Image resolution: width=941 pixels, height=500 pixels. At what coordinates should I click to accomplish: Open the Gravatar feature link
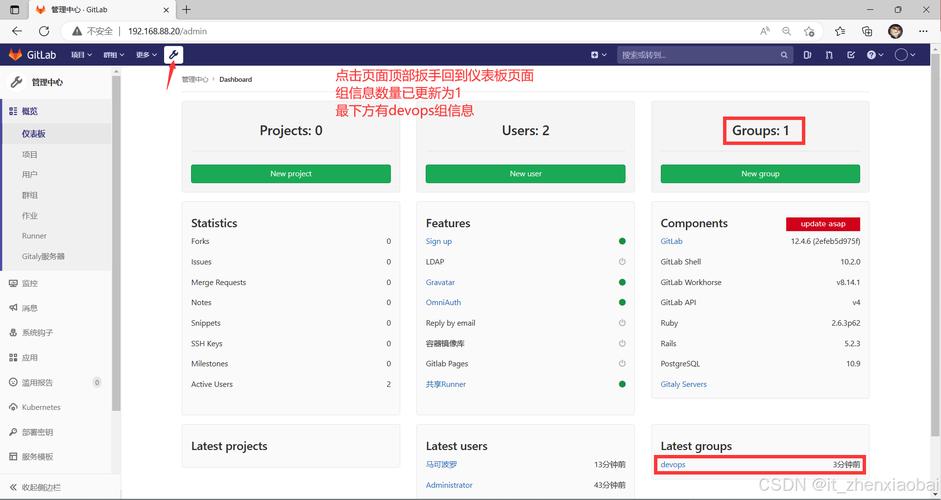click(440, 282)
